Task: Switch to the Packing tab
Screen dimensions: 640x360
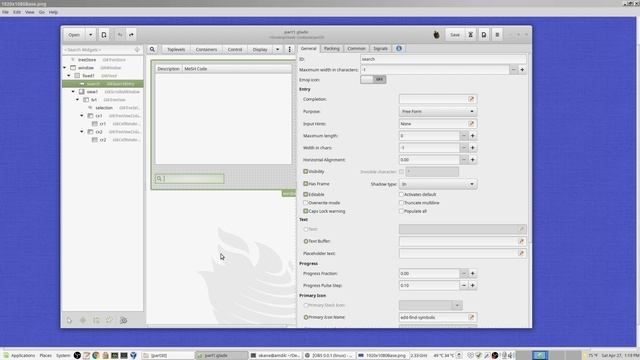Action: point(331,49)
